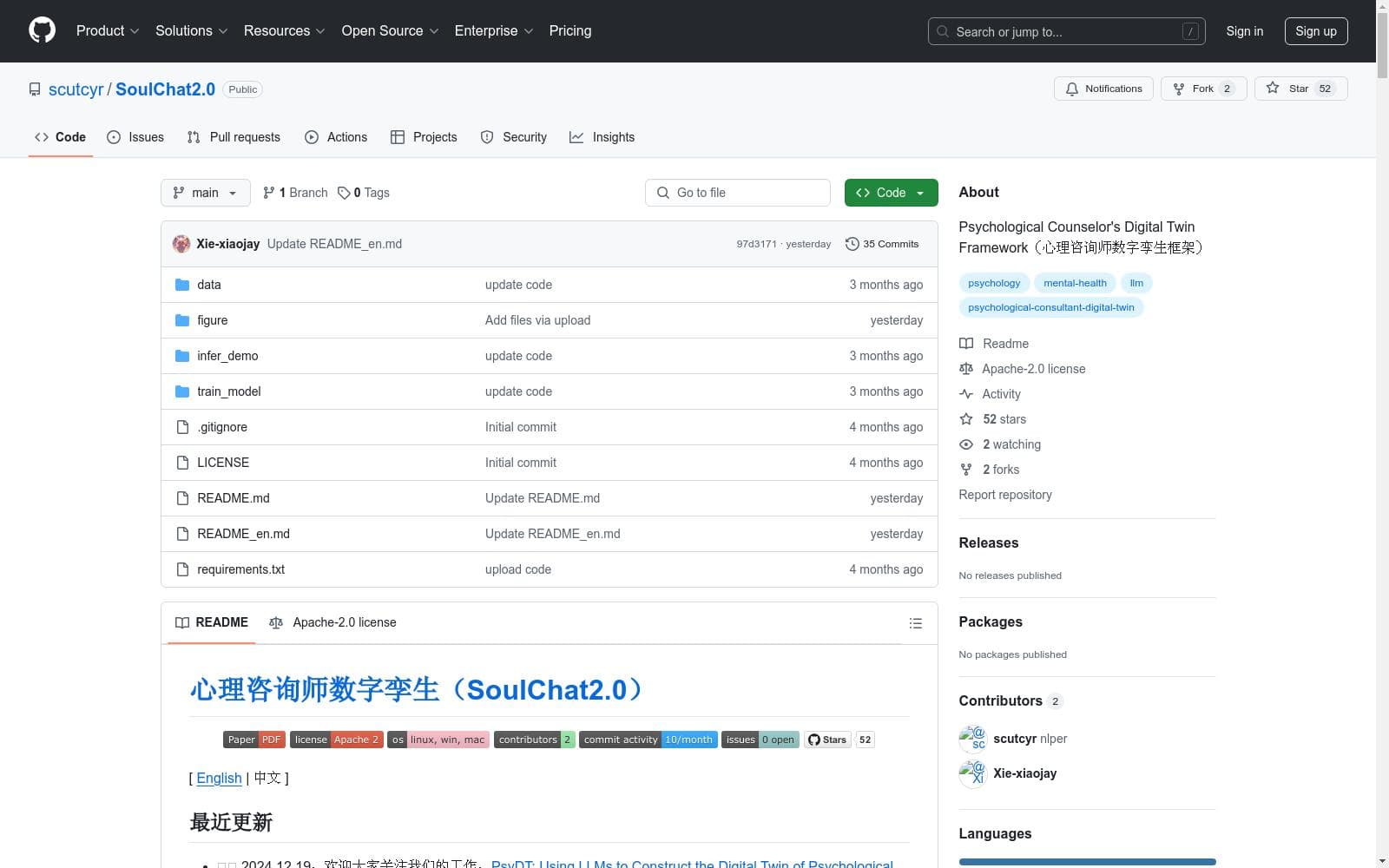Click in the Go to file field

[x=738, y=193]
